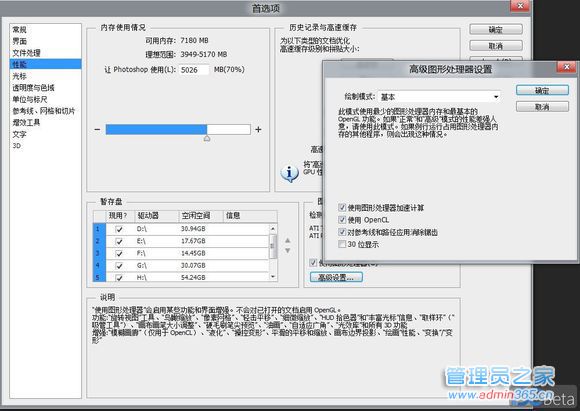Viewport: 580px width, 411px height.
Task: Uncheck scratch disk D:\ checkbox
Action: [x=119, y=229]
